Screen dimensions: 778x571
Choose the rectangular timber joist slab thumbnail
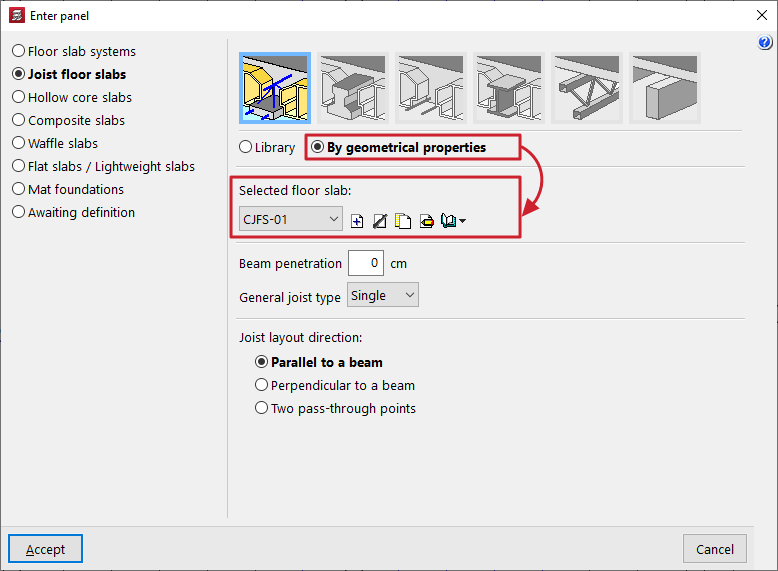(665, 88)
